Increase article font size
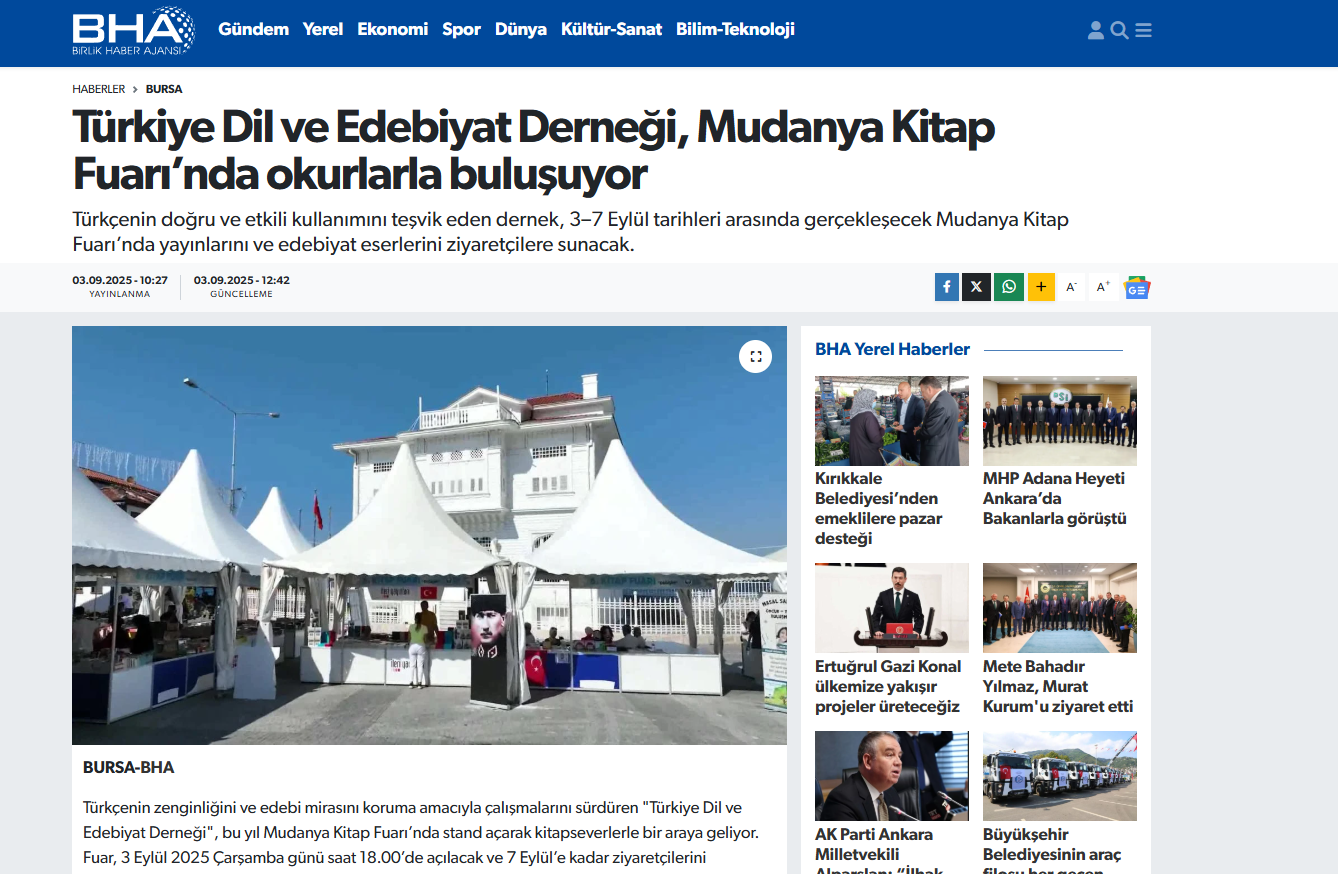This screenshot has width=1338, height=874. pos(1103,287)
